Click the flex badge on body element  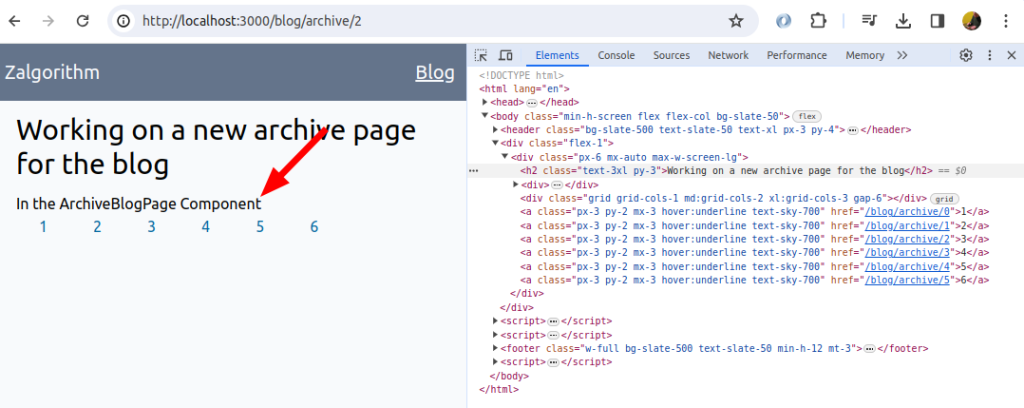click(807, 116)
